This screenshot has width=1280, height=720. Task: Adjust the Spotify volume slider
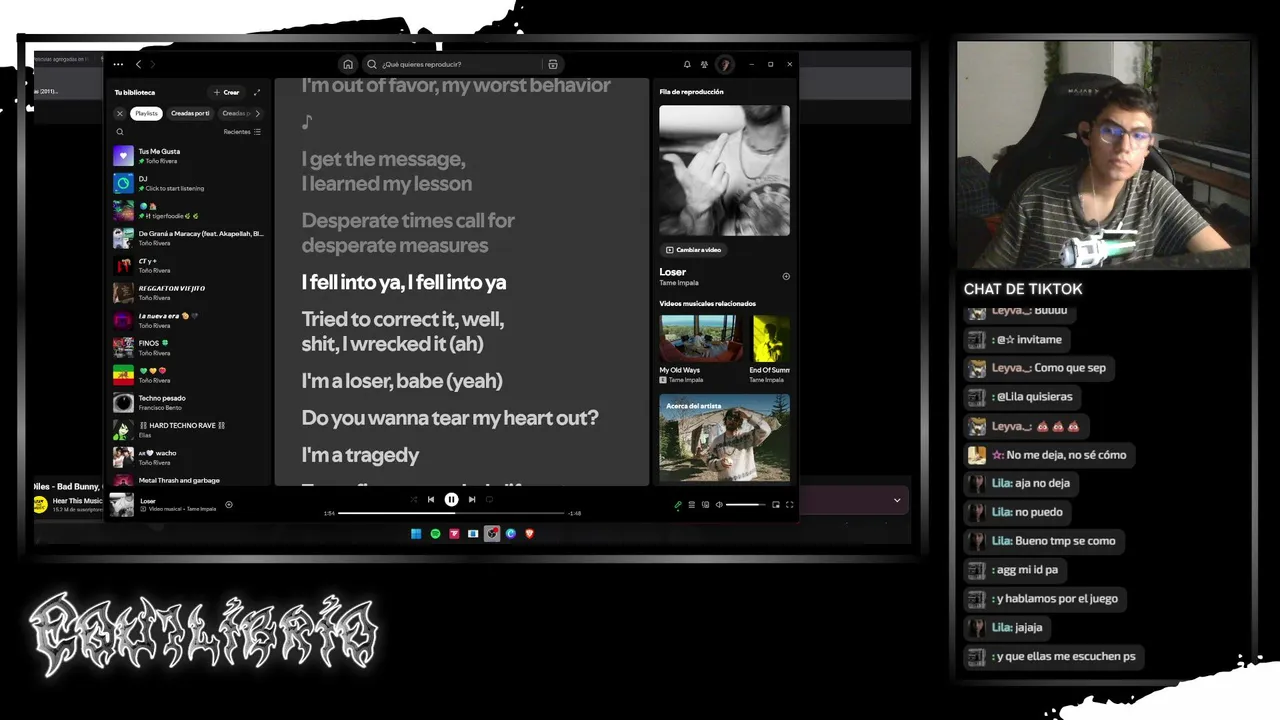(x=746, y=505)
